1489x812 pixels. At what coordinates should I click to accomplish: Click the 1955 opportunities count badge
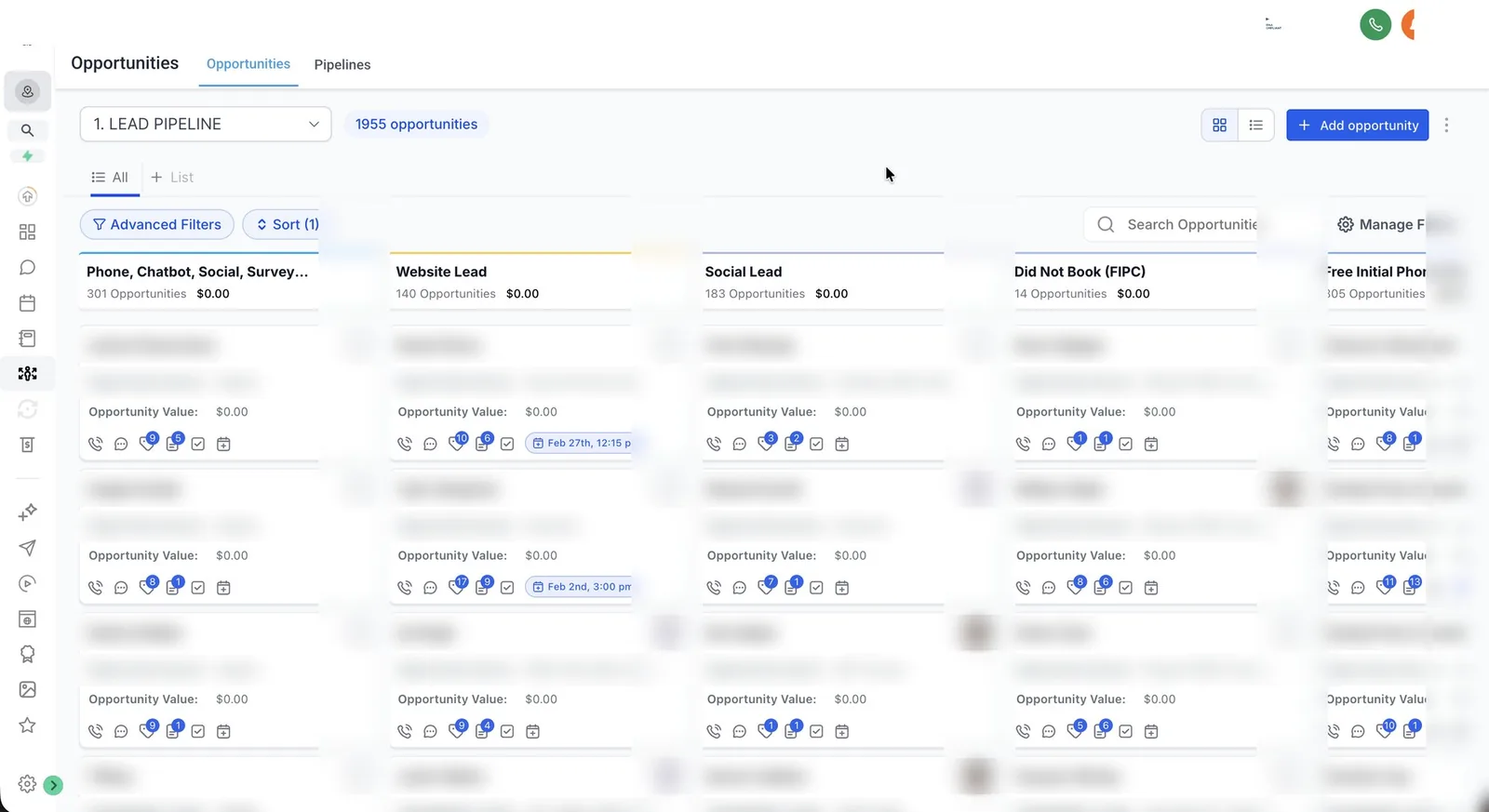(416, 124)
